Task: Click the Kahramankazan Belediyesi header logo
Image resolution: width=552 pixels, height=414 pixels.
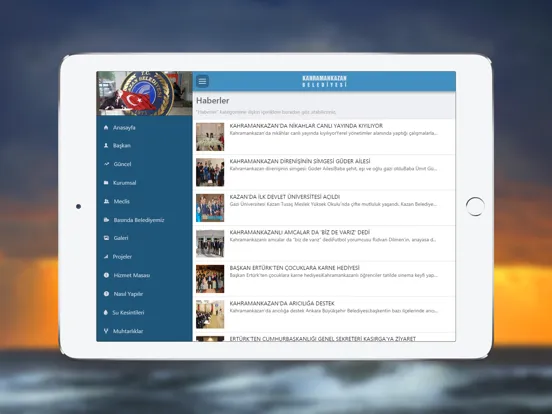Action: 324,81
